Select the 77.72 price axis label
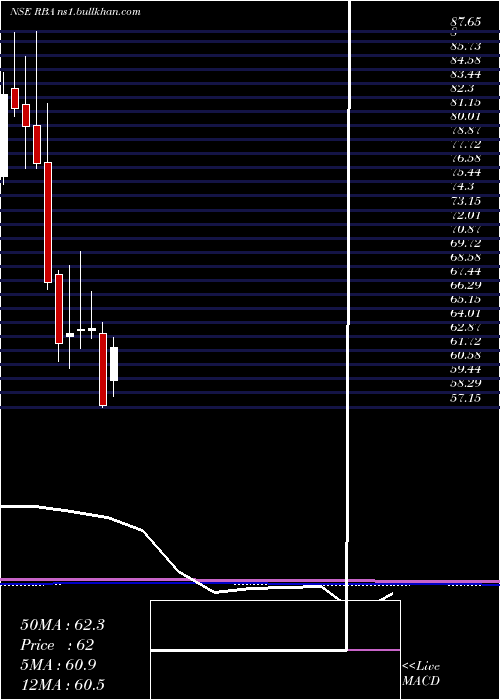 click(x=466, y=144)
